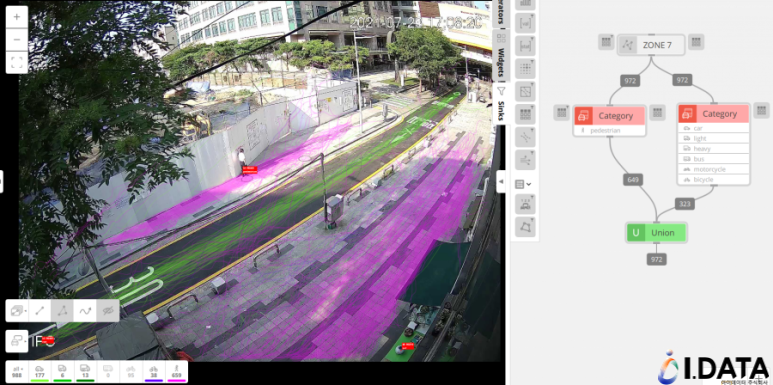Screen dimensions: 773x385
Task: Enter fullscreen video mode
Action: click(x=17, y=62)
